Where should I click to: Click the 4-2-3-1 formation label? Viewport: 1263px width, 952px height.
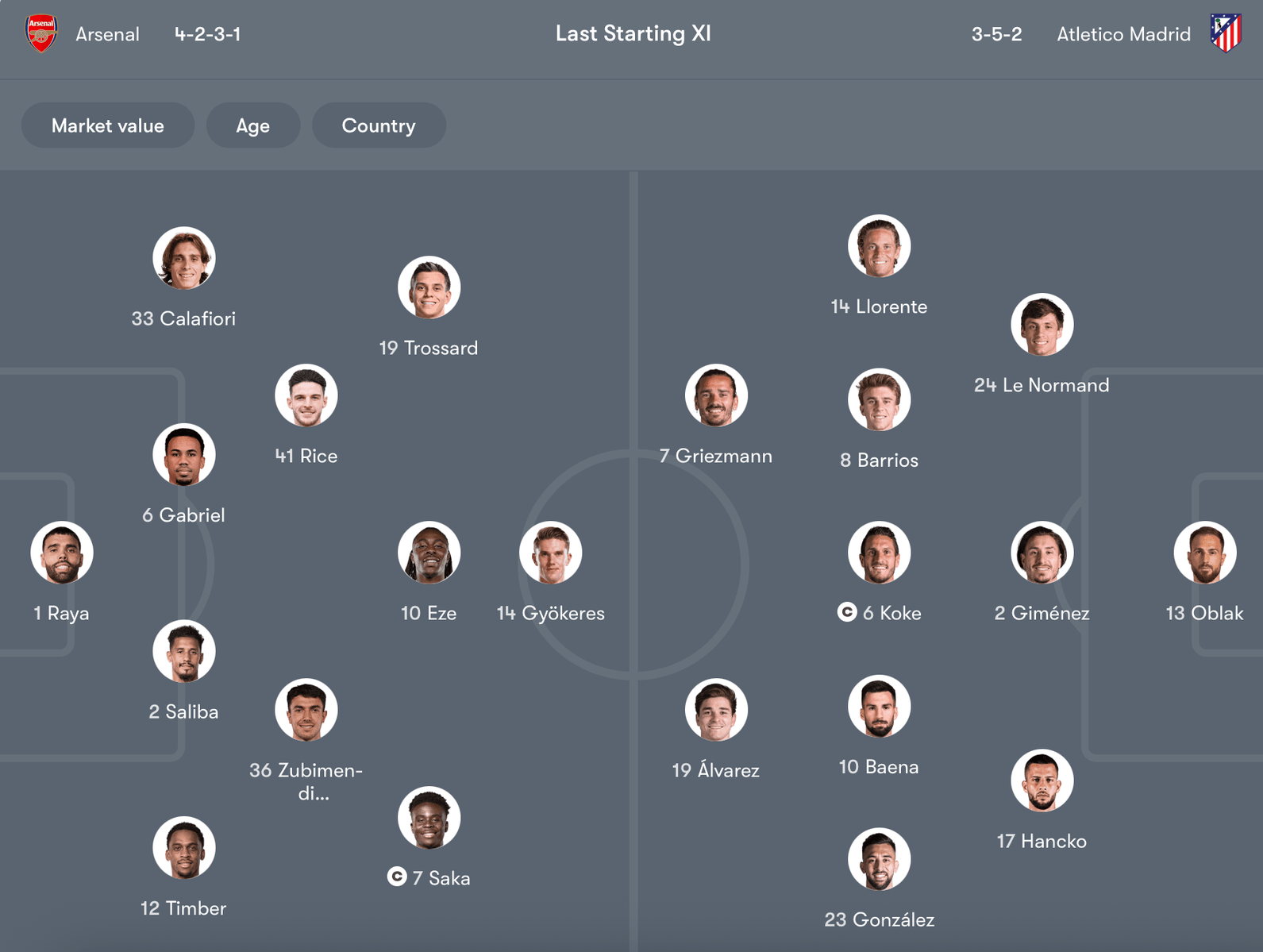(207, 34)
